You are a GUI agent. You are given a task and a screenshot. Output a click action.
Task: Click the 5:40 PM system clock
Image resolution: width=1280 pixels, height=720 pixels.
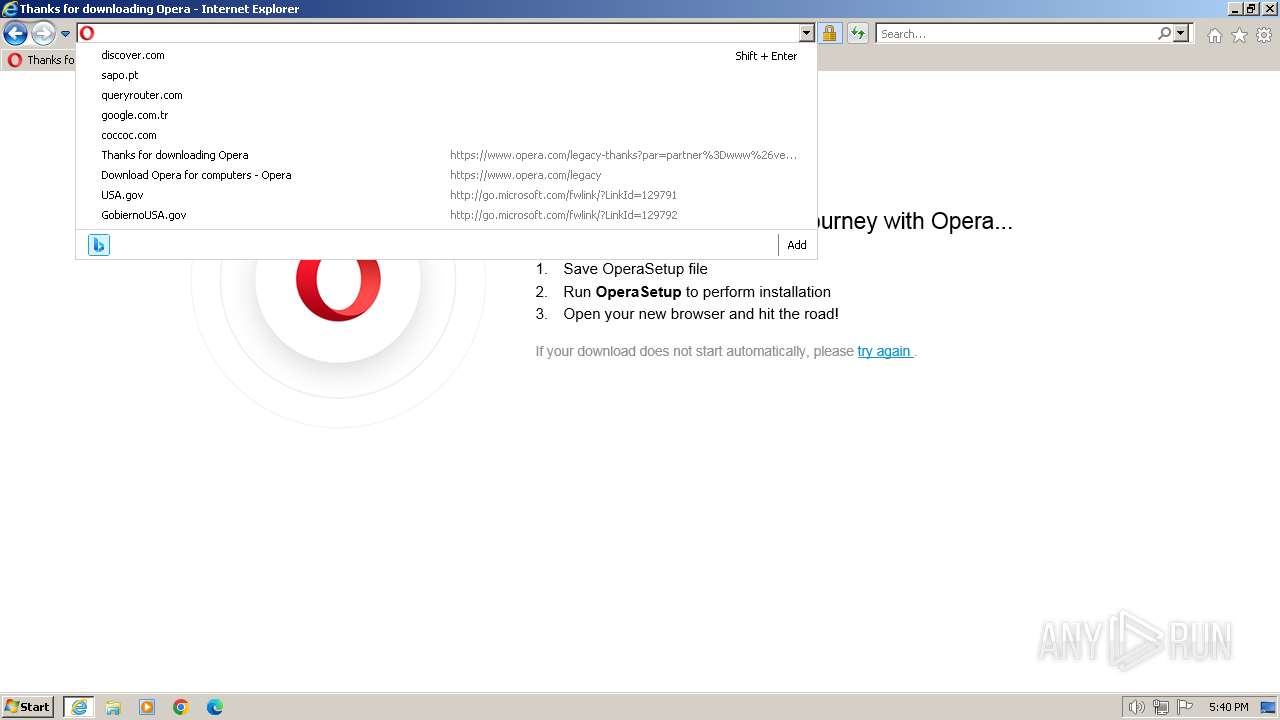pyautogui.click(x=1228, y=707)
